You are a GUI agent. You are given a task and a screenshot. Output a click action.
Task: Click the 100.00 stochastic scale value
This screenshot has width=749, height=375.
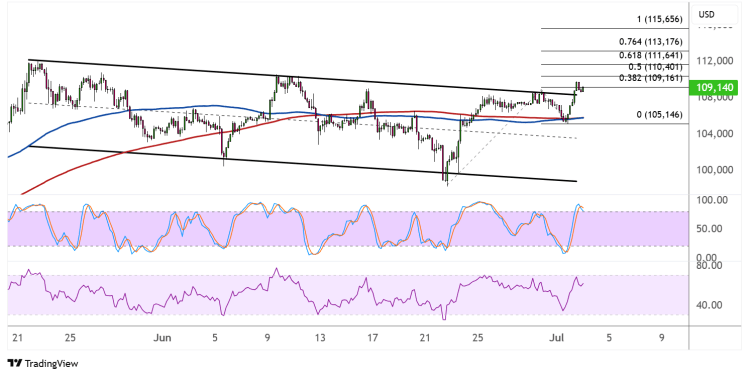point(712,200)
